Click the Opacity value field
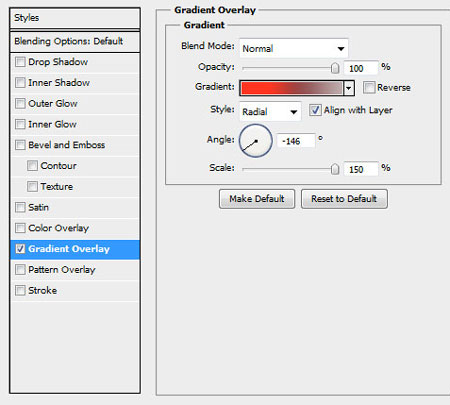This screenshot has height=405, width=450. (x=361, y=68)
